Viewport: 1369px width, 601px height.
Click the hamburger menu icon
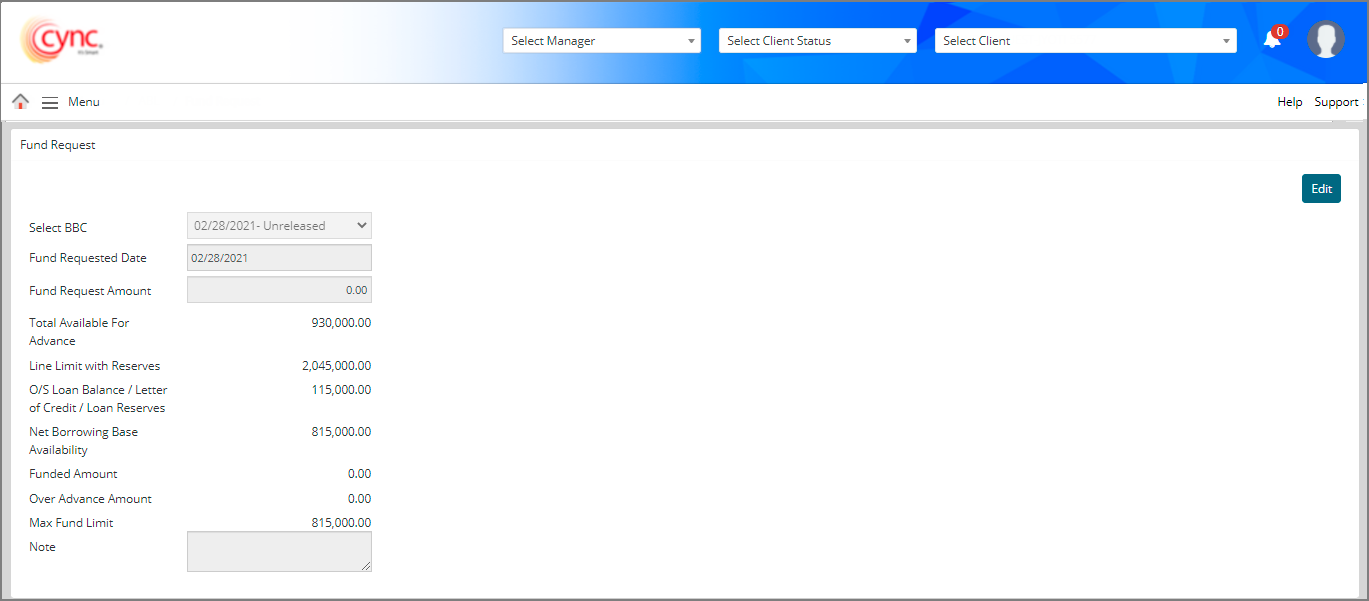coord(50,102)
